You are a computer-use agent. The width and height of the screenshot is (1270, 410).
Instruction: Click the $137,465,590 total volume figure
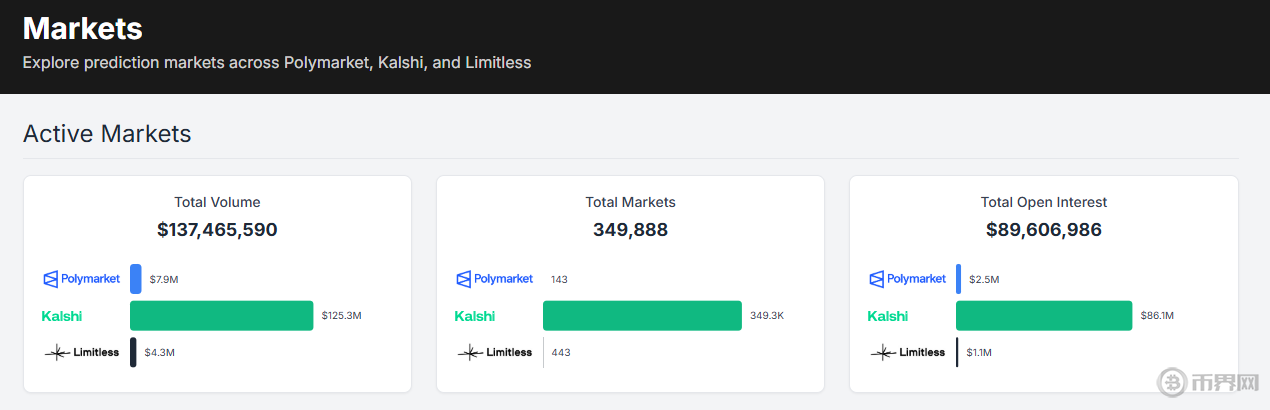[217, 230]
